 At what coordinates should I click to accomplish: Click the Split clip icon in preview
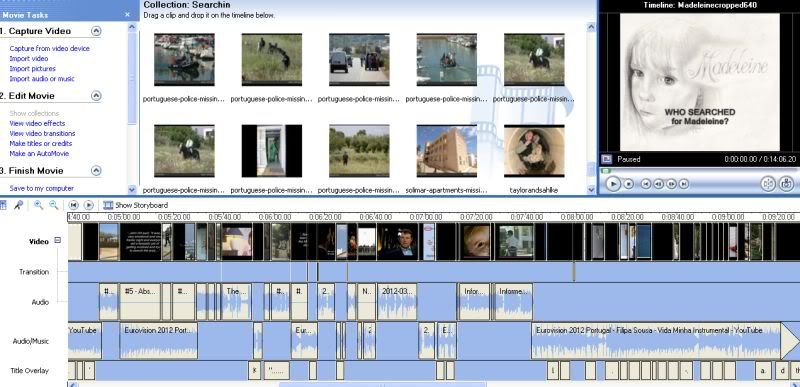(768, 184)
